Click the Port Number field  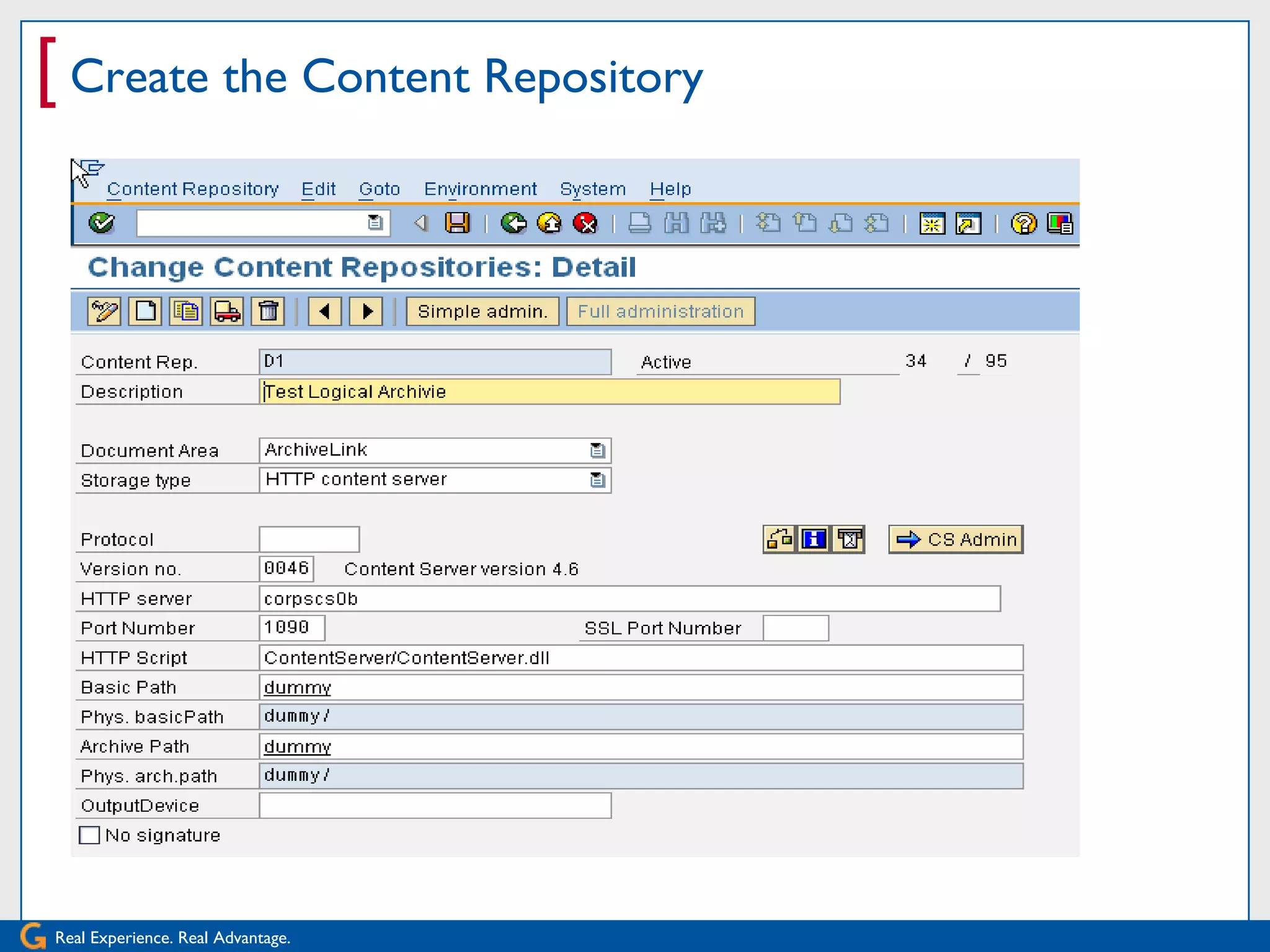292,628
